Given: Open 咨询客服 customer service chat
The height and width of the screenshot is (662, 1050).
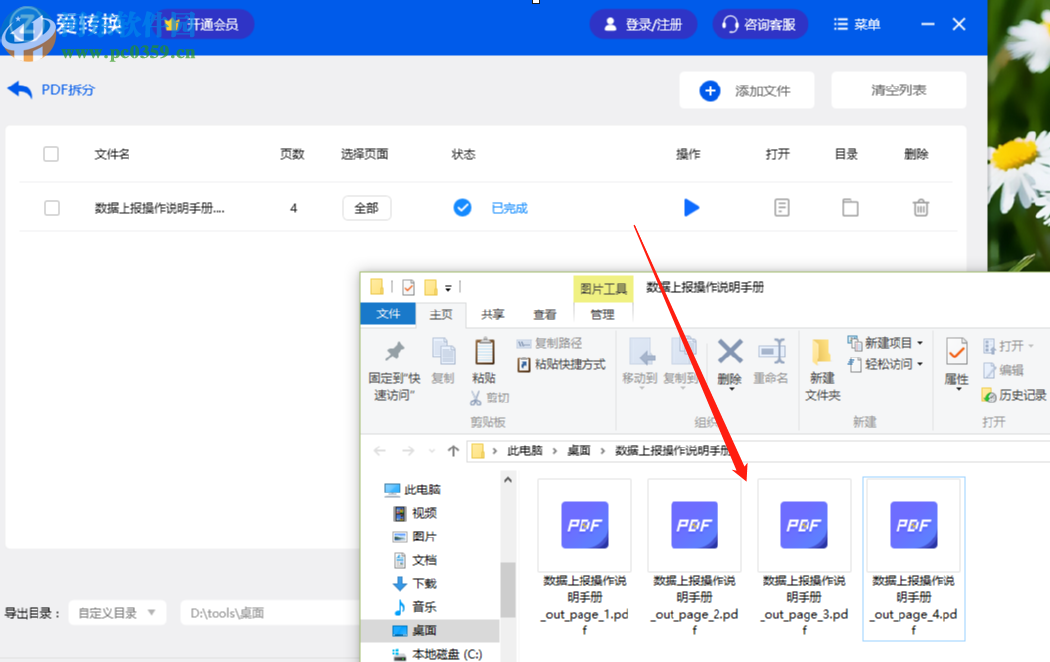Looking at the screenshot, I should point(760,24).
